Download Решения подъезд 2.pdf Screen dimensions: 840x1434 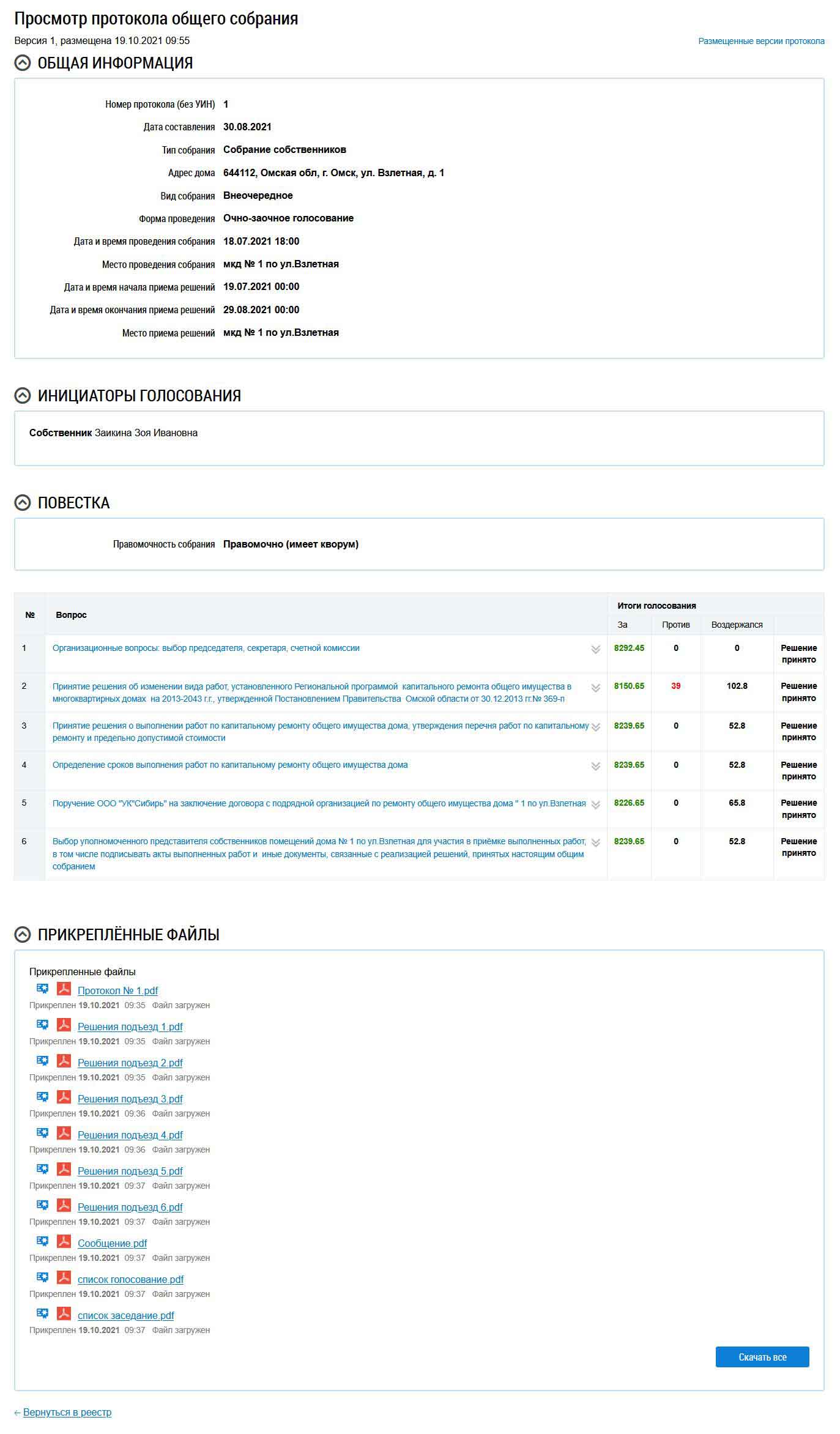click(130, 1063)
